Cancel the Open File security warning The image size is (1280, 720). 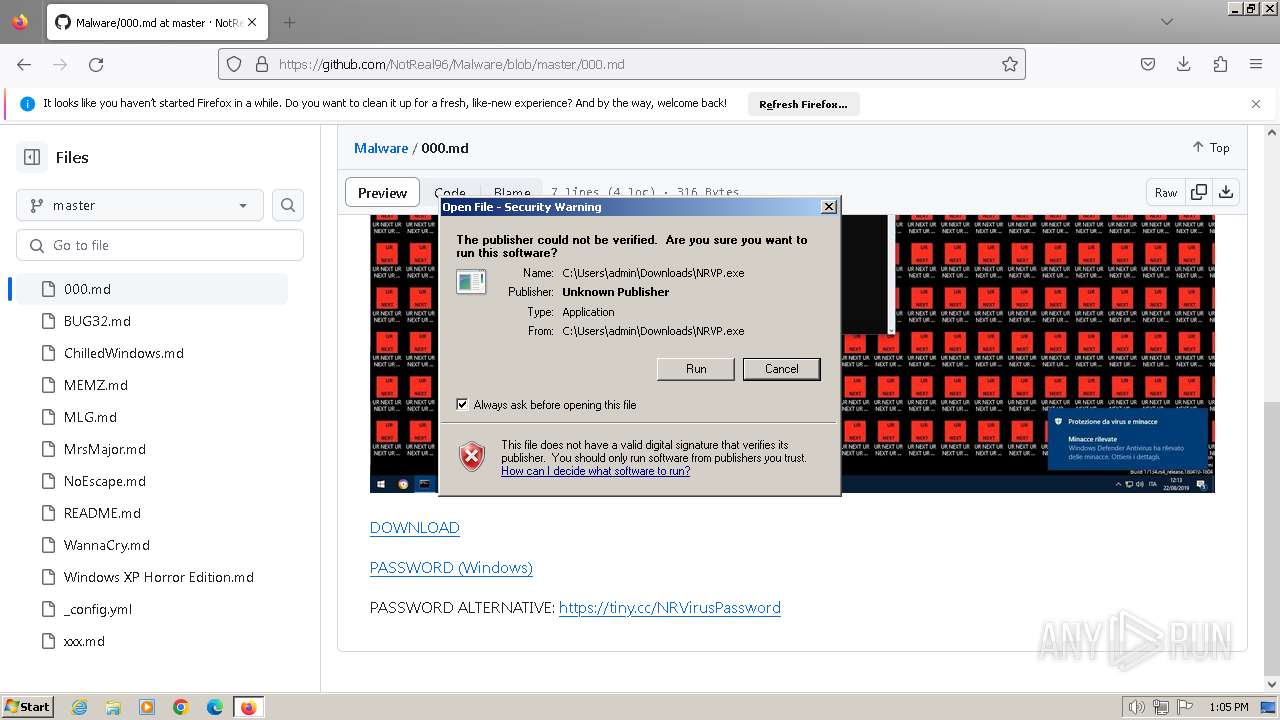click(782, 369)
